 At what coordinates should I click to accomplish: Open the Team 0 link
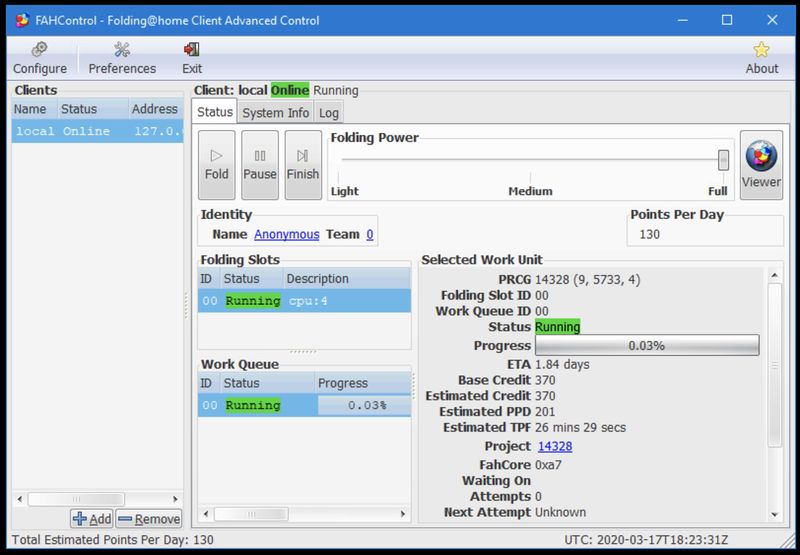point(369,234)
